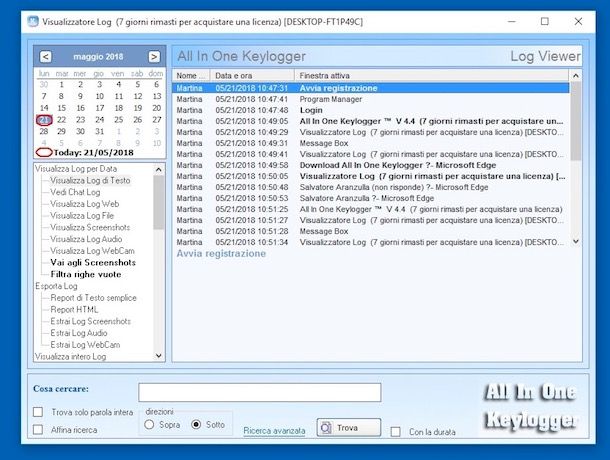
Task: Click the Visualizzatore Log title bar app icon
Action: [x=33, y=21]
